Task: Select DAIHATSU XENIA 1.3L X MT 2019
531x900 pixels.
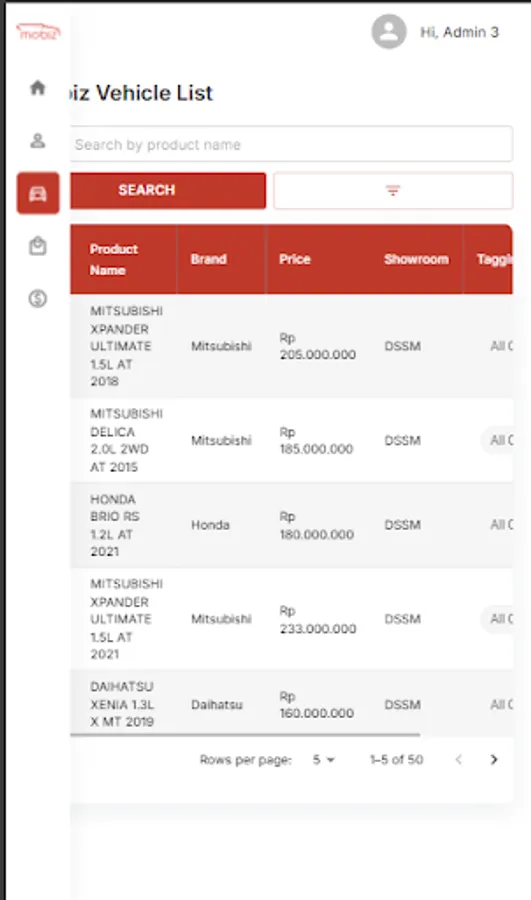Action: click(122, 704)
